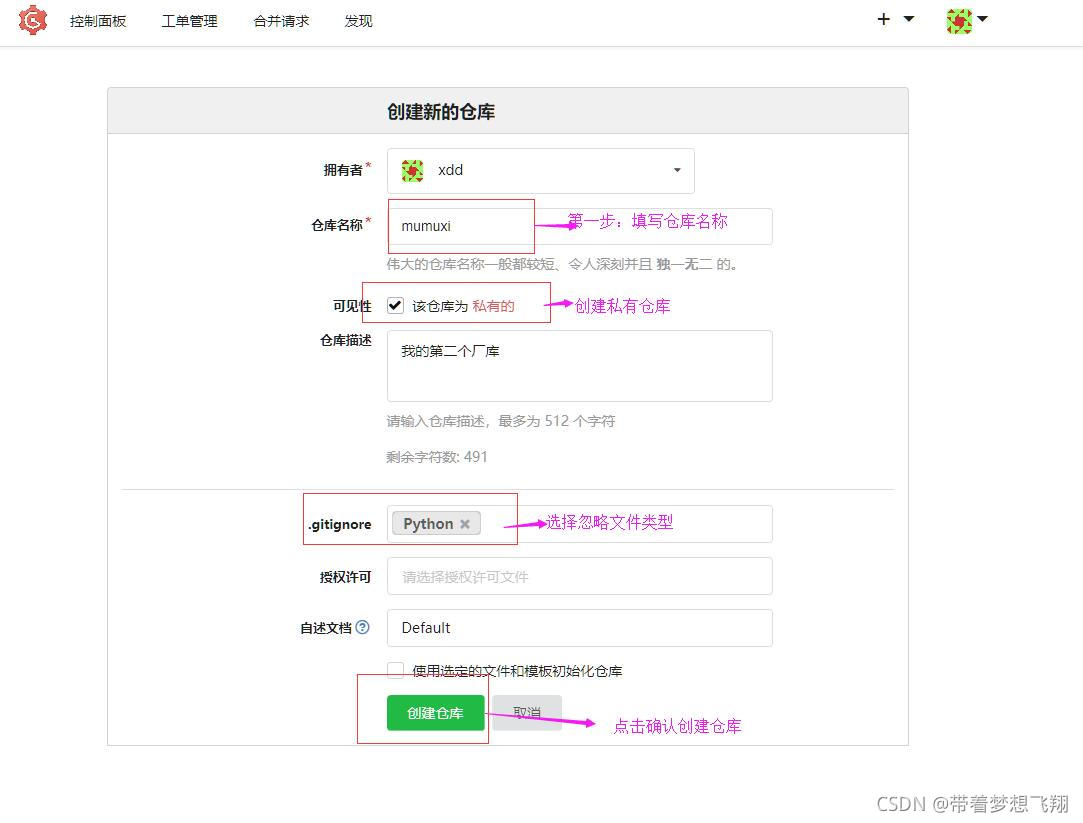Open the 自述文档 Default dropdown
This screenshot has height=823, width=1083.
[x=579, y=628]
